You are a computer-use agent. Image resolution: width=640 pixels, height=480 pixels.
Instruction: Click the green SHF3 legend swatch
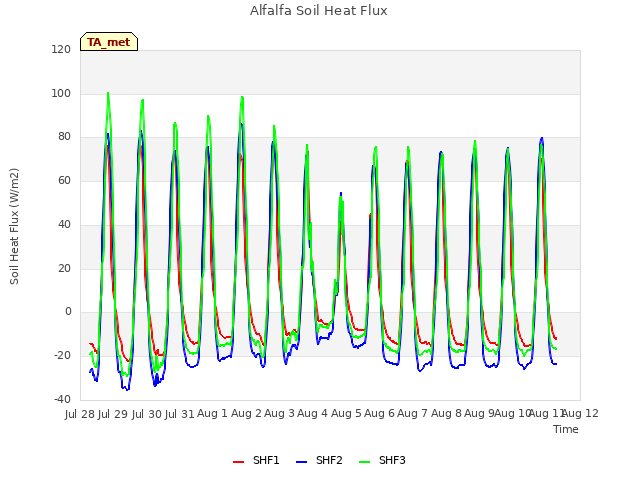[364, 462]
